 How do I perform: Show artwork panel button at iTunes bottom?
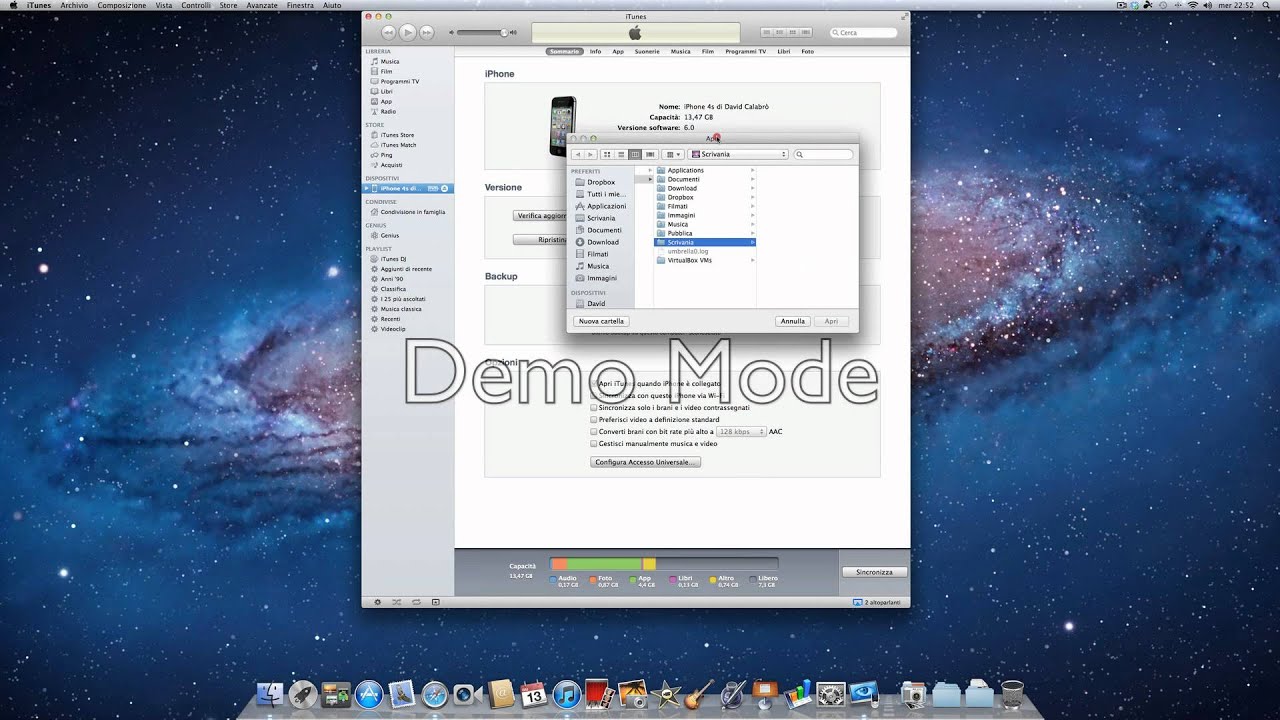[x=435, y=602]
